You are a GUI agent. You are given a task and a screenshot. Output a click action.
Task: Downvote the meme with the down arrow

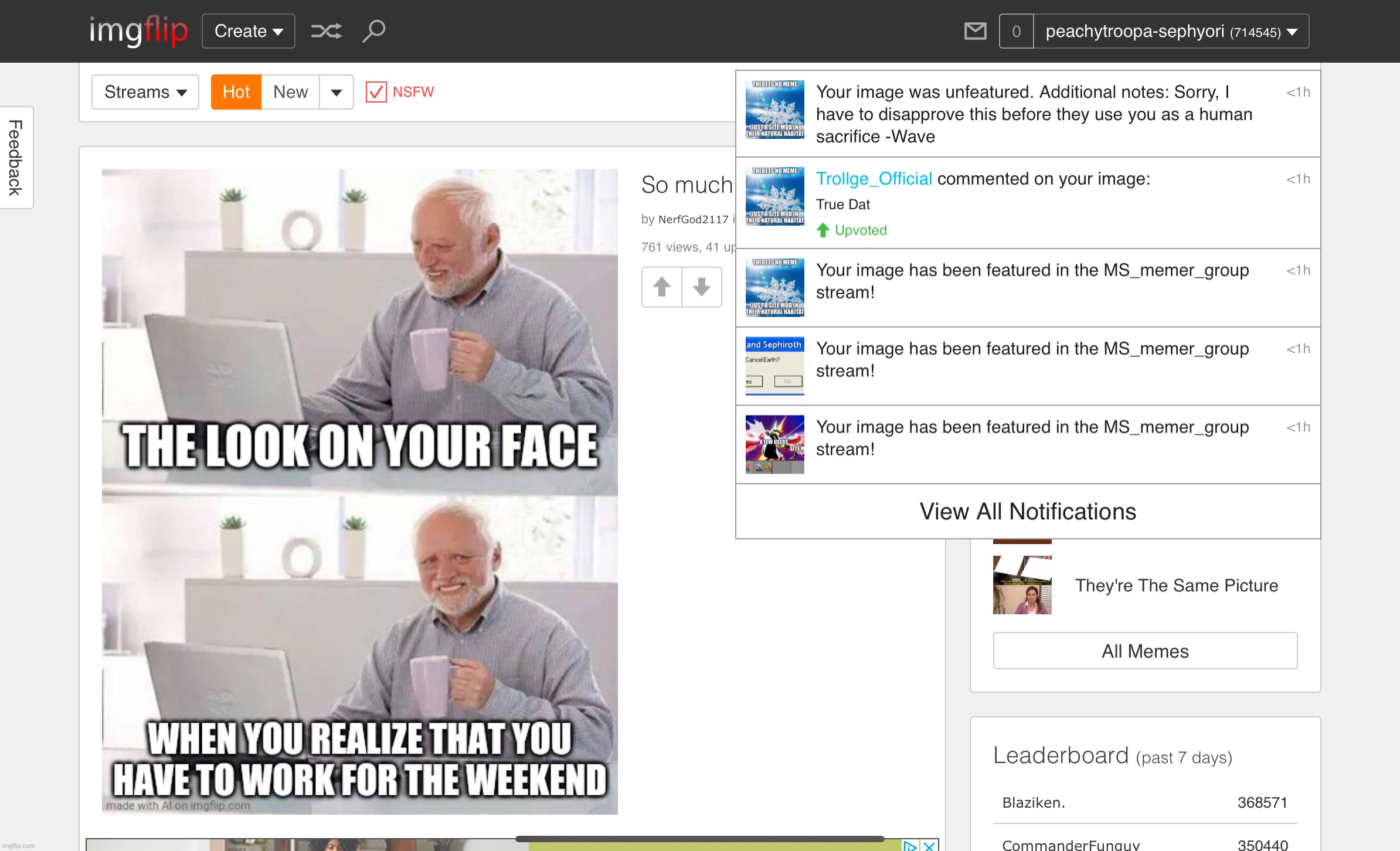pyautogui.click(x=702, y=287)
